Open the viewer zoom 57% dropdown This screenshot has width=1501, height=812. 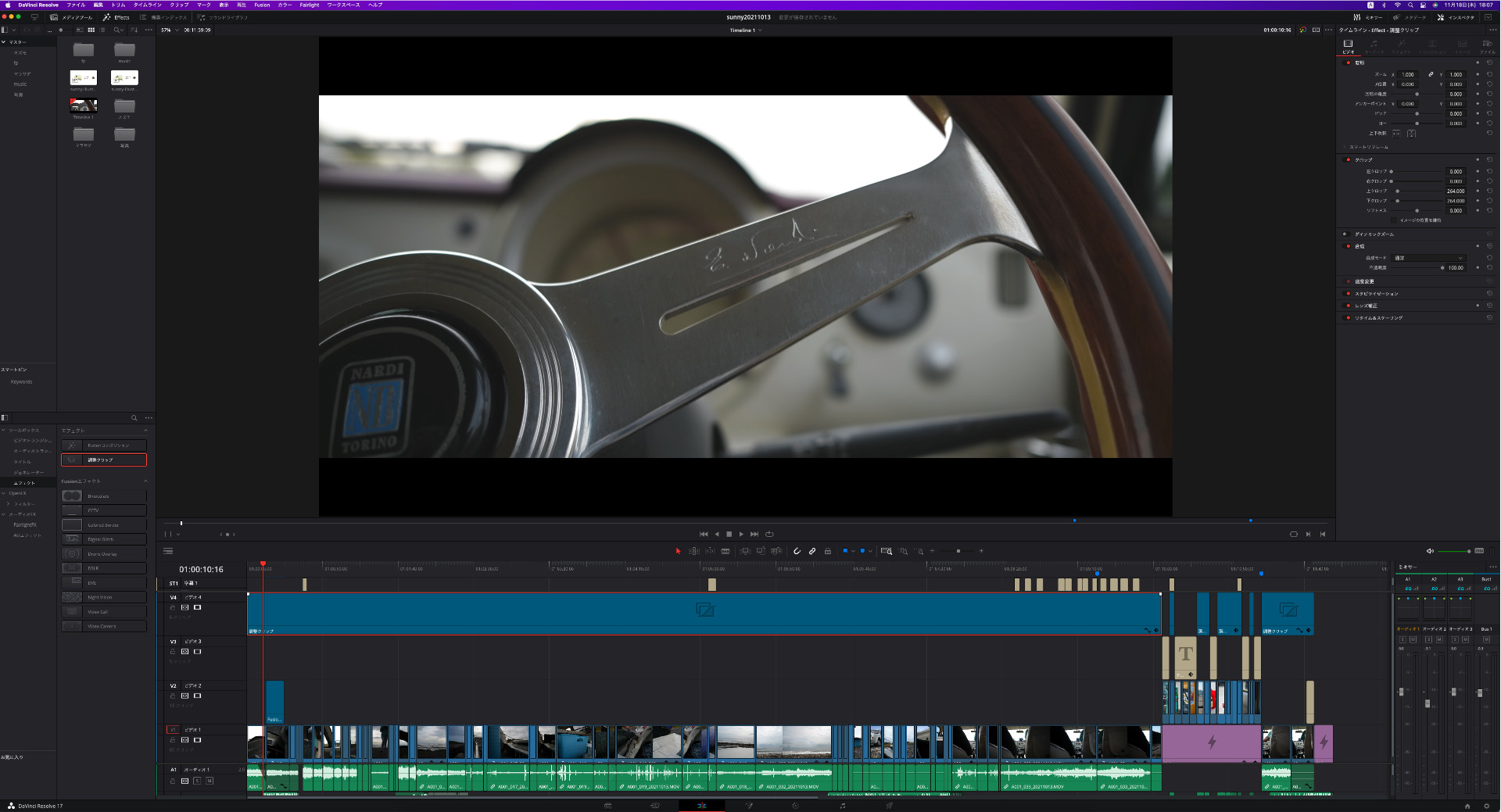coord(169,30)
